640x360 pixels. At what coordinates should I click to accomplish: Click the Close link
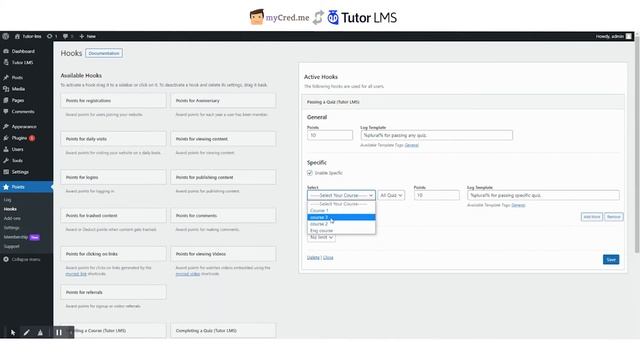328,258
